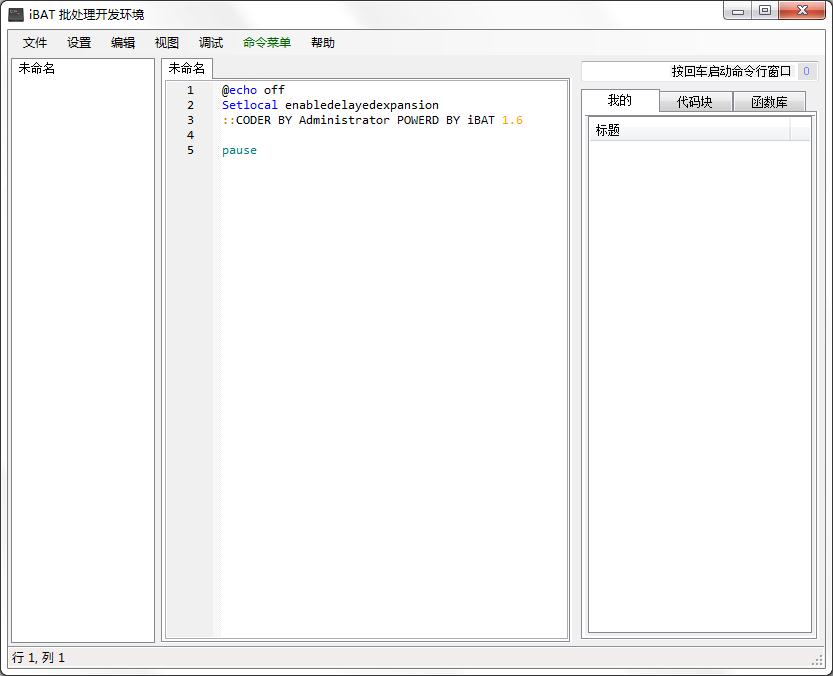Click line number 3 in gutter
The height and width of the screenshot is (676, 833).
pyautogui.click(x=190, y=120)
